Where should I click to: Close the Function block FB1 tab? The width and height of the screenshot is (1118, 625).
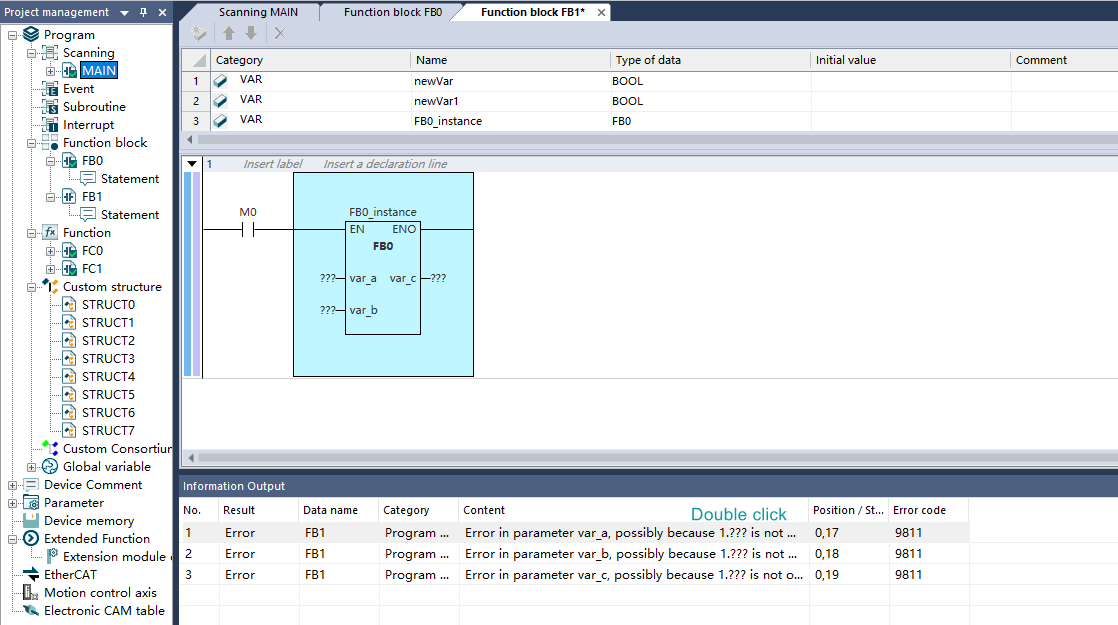point(601,13)
